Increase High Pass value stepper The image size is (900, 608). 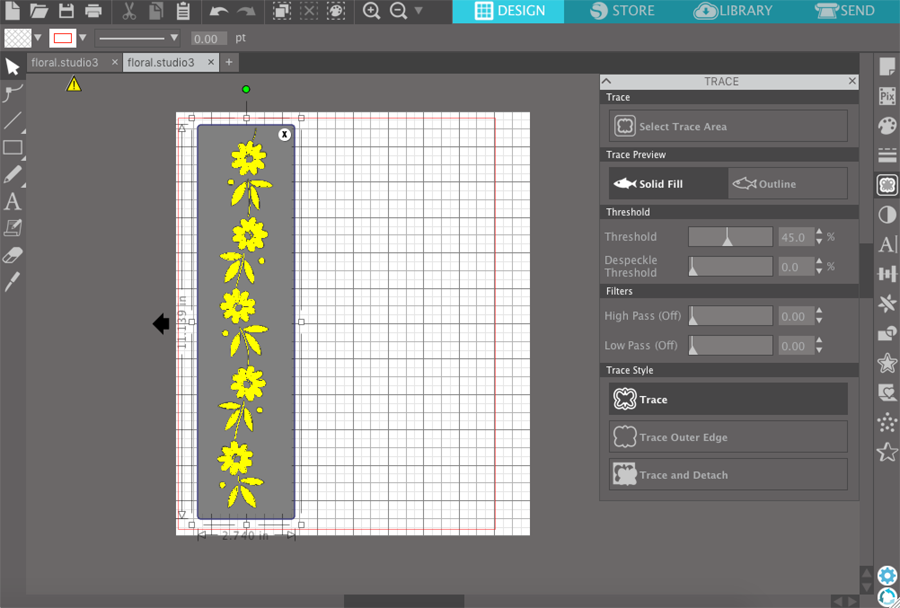[819, 311]
